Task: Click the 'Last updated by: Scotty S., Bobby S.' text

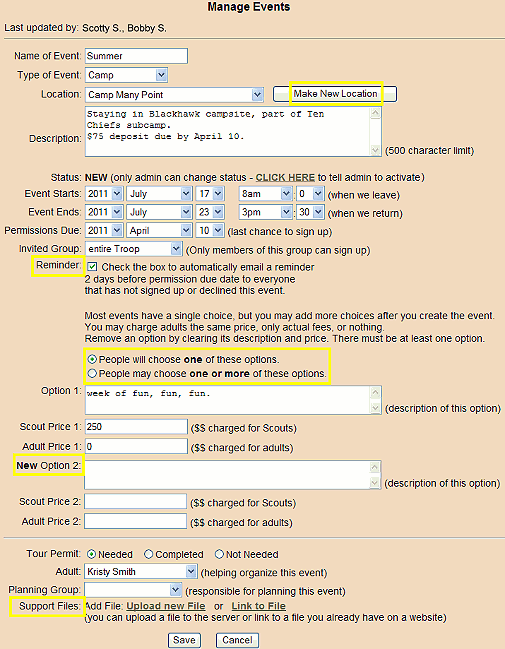Action: click(85, 28)
